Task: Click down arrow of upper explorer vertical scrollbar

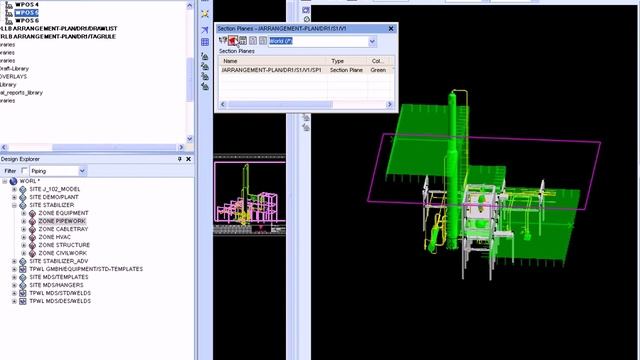Action: pos(189,138)
